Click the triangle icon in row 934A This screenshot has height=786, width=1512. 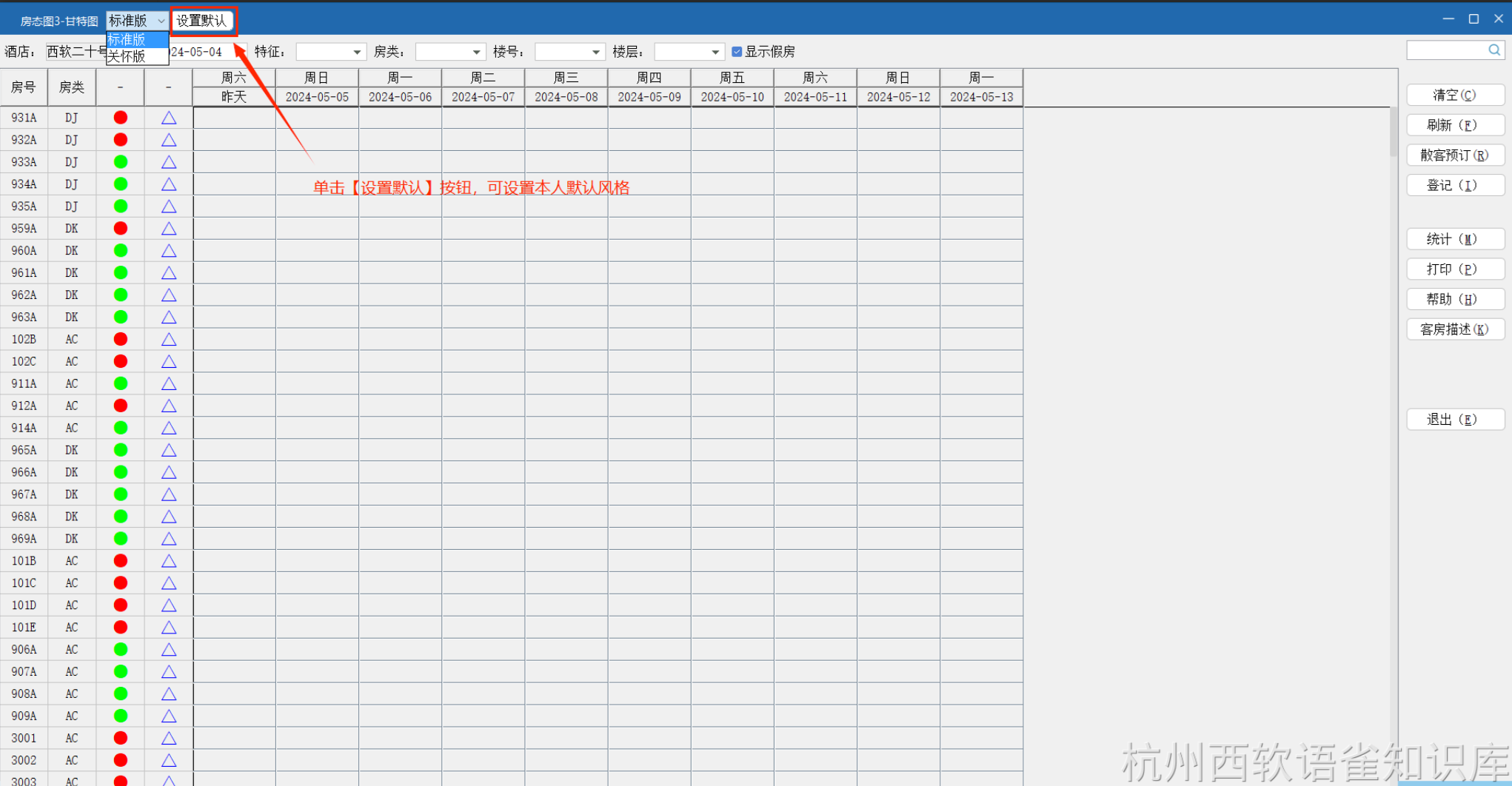click(x=169, y=184)
